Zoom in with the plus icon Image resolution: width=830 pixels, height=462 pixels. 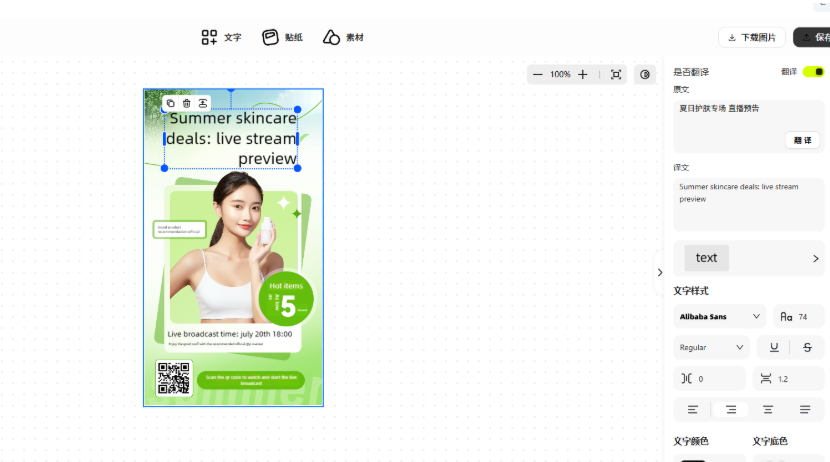pyautogui.click(x=583, y=74)
